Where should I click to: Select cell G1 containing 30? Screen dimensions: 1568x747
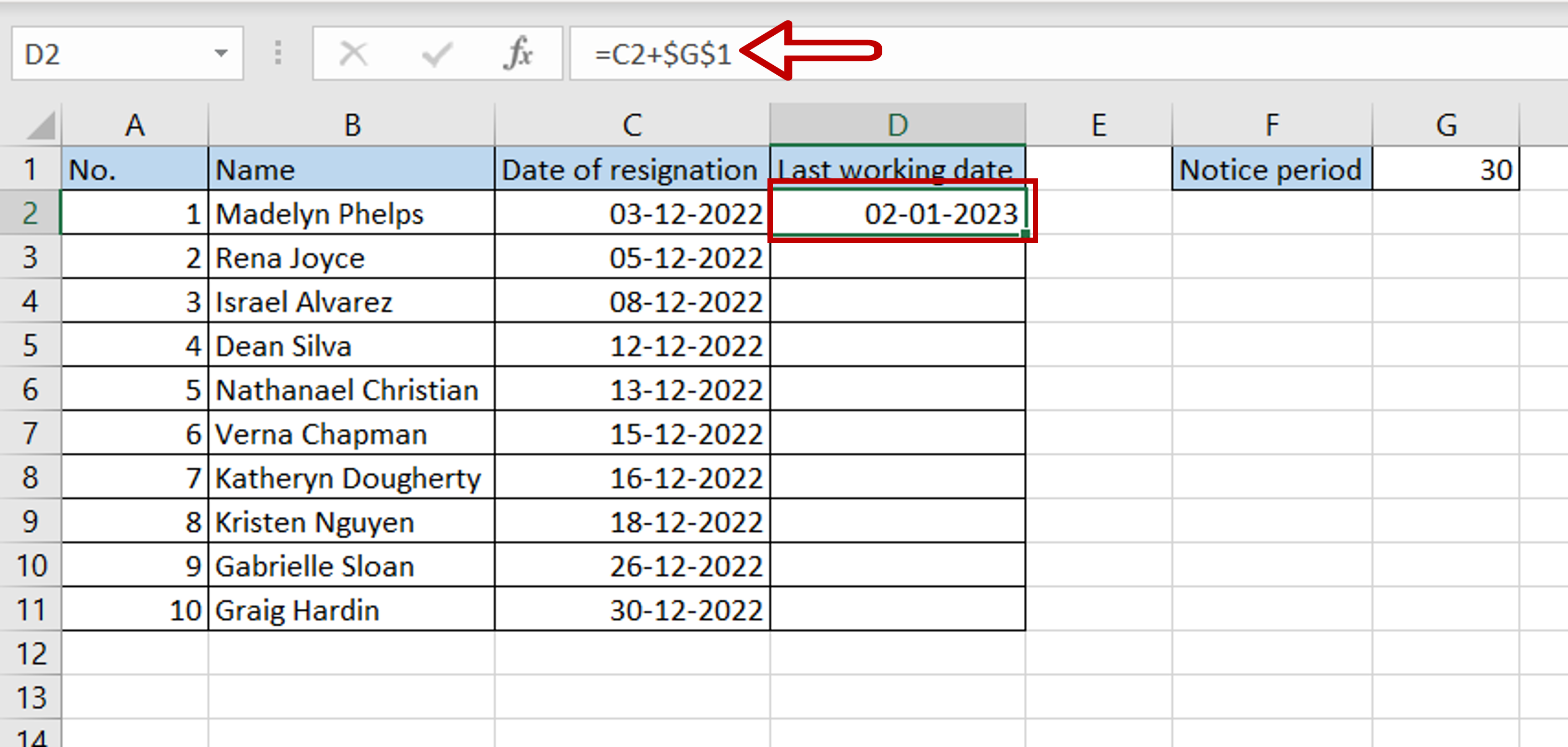[1446, 169]
